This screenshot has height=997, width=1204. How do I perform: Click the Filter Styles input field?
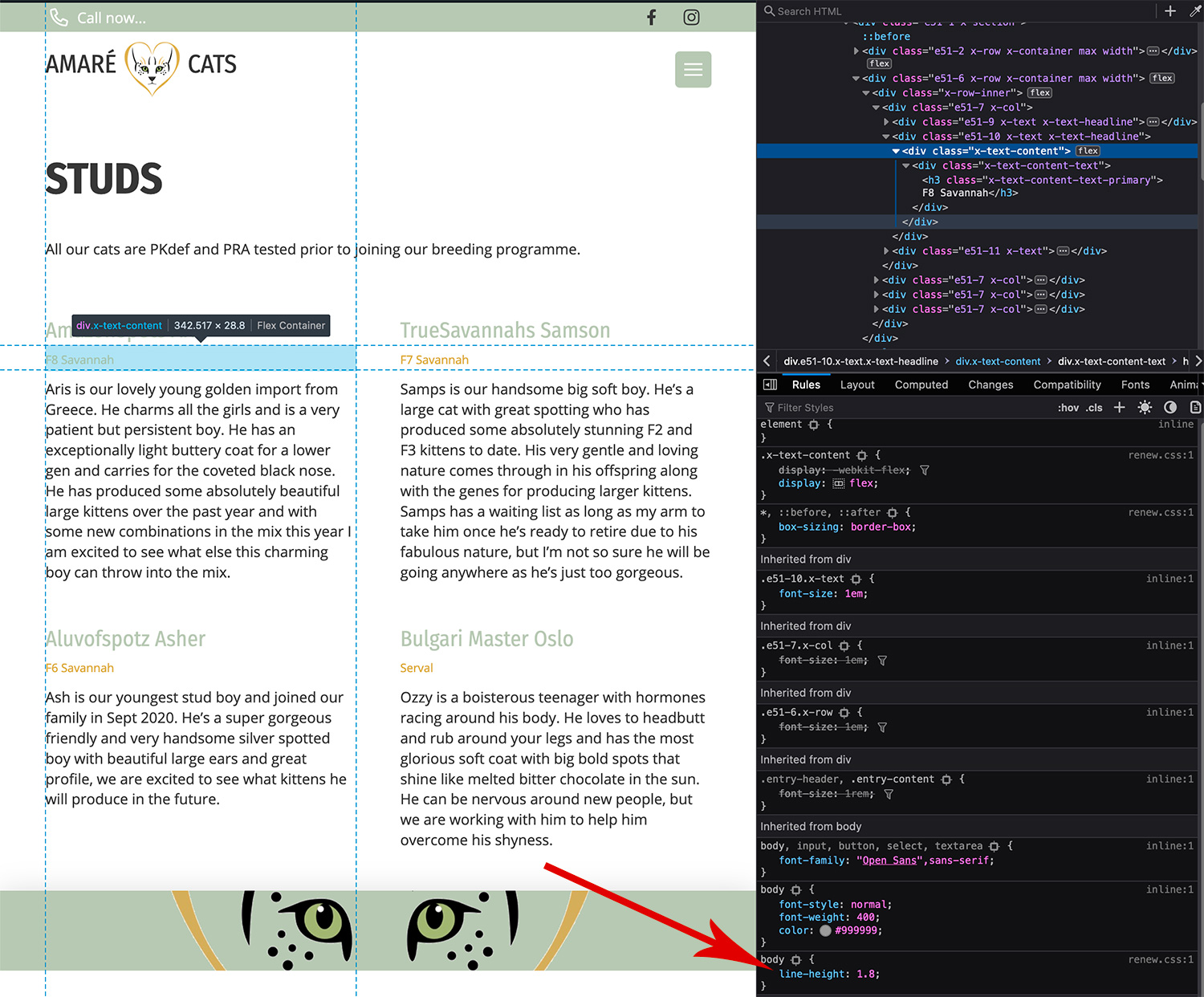point(883,408)
